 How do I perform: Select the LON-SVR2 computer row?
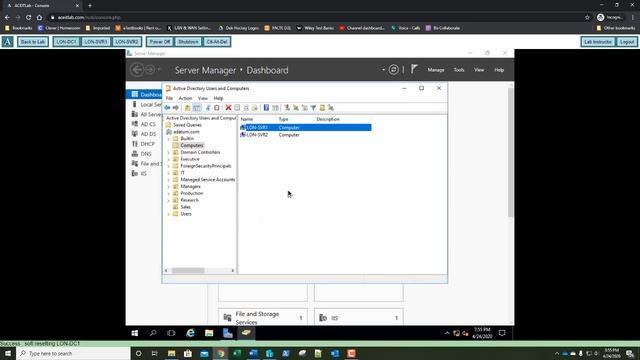(305, 135)
